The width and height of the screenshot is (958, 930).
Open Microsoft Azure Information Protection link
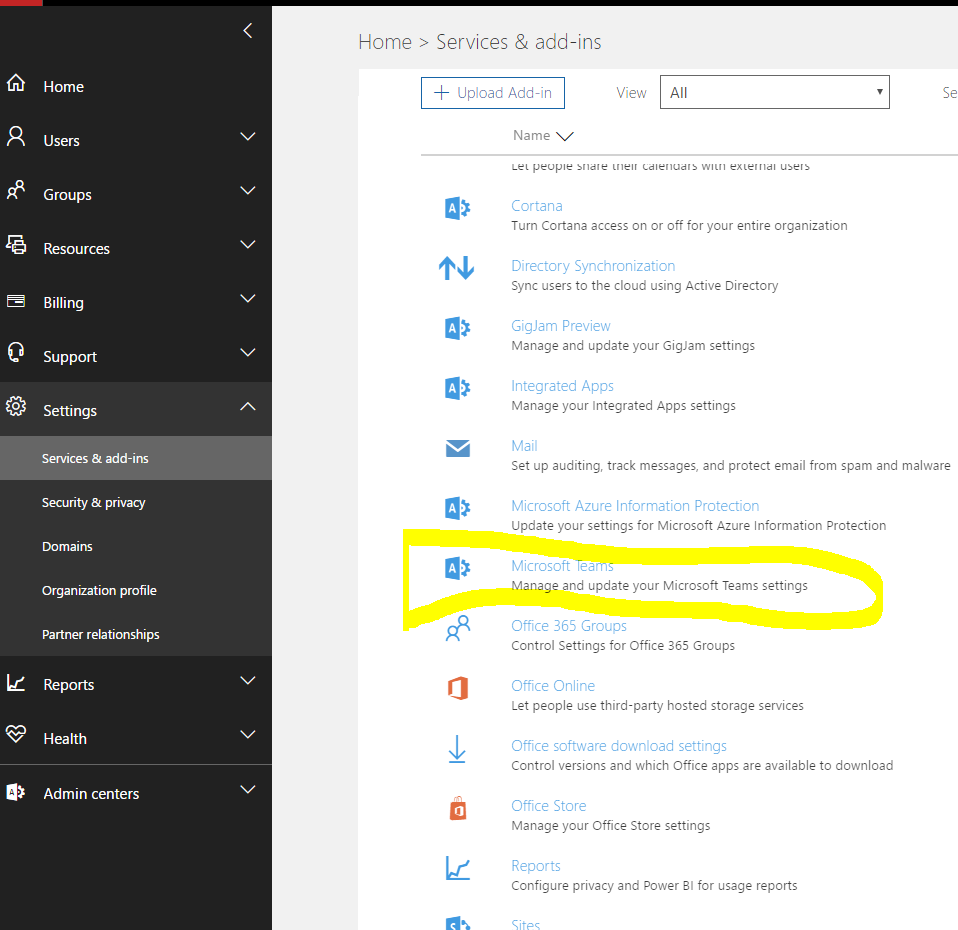pyautogui.click(x=635, y=506)
